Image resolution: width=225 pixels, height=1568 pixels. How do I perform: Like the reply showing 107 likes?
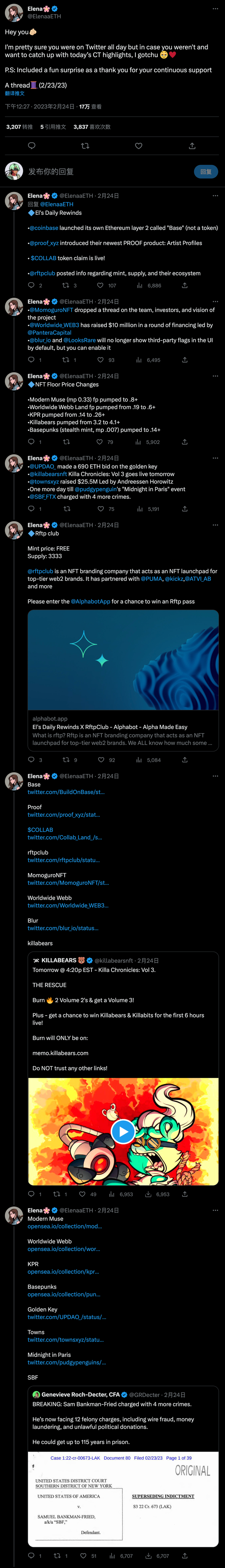(x=100, y=285)
